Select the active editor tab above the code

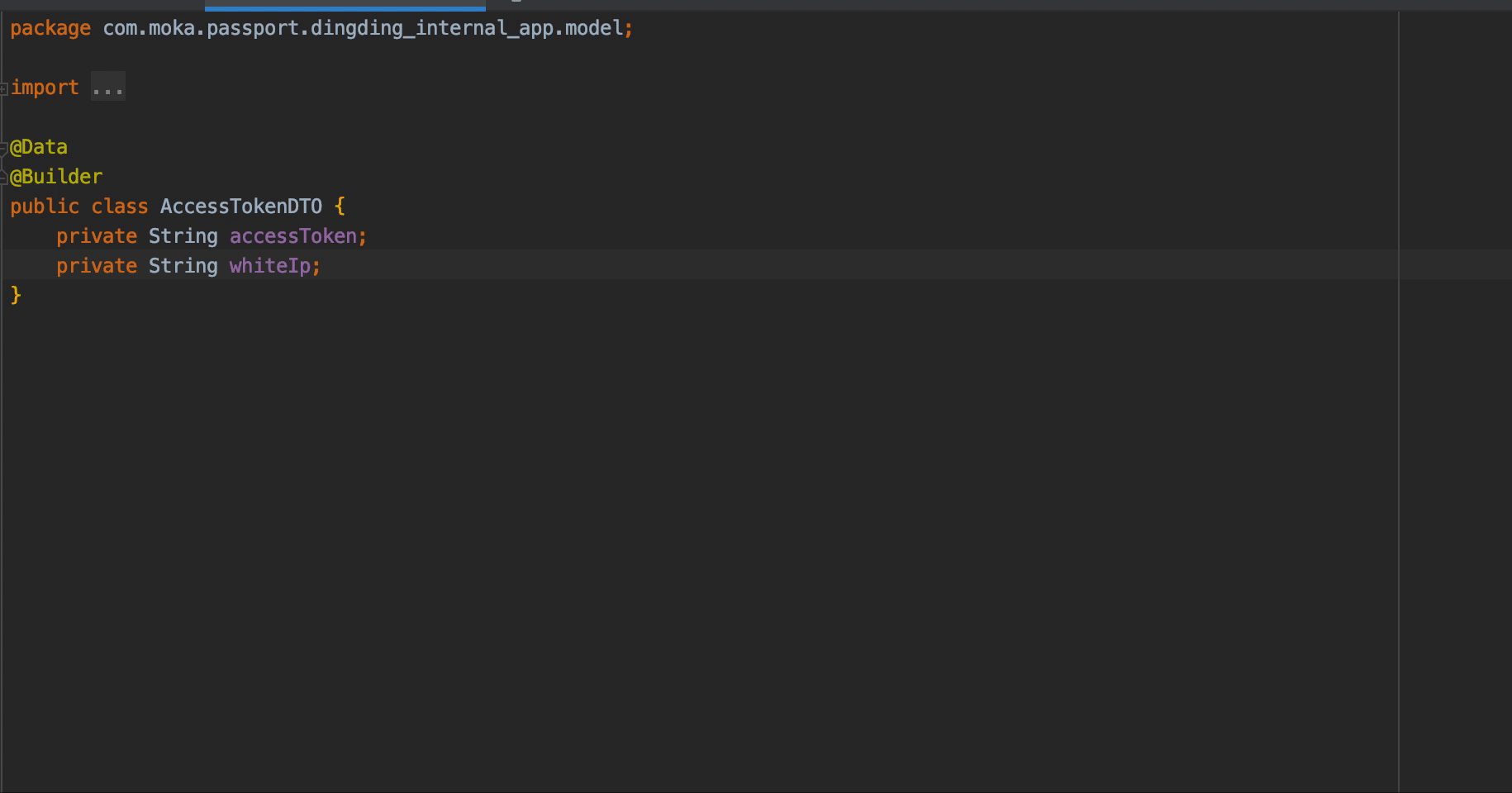click(345, 3)
